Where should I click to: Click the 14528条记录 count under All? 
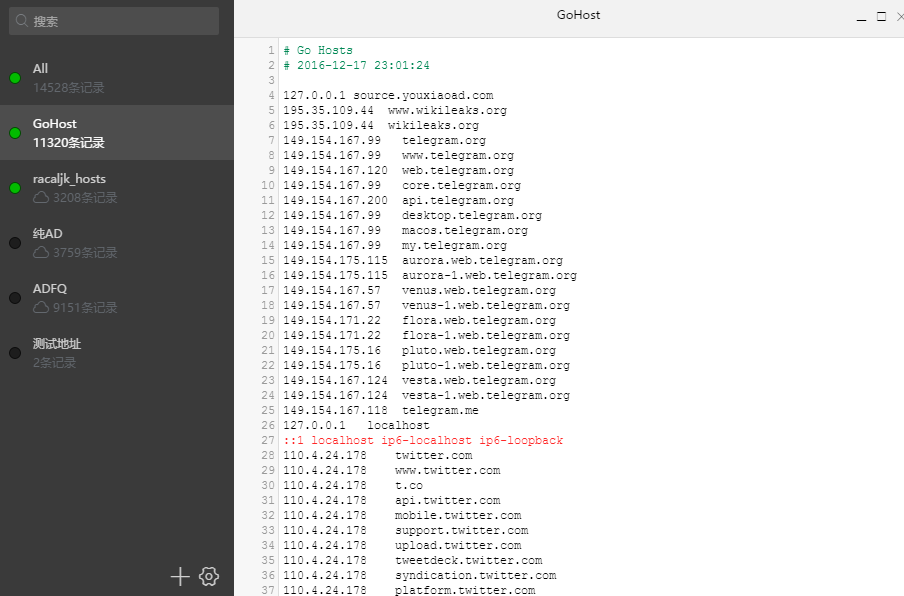tap(69, 88)
